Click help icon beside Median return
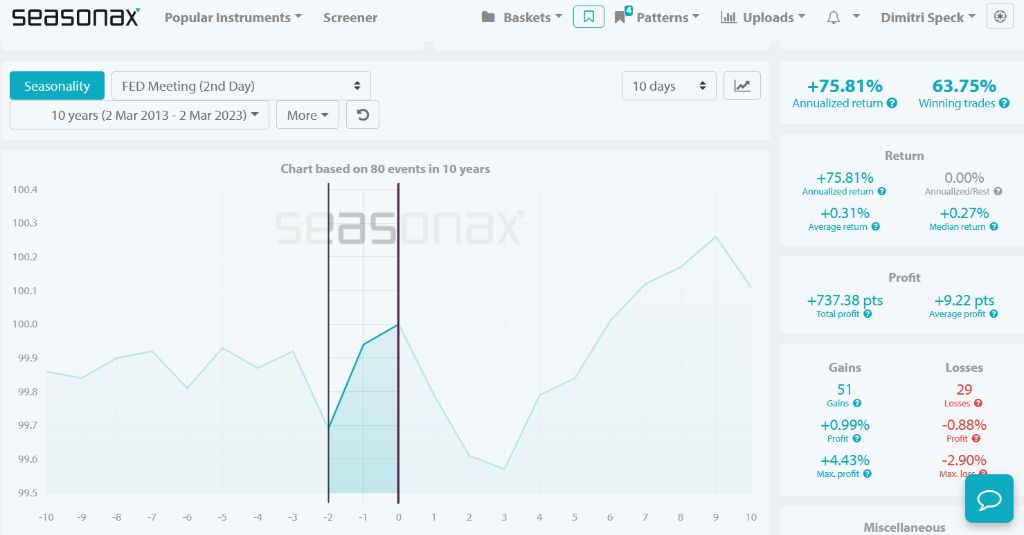This screenshot has width=1024, height=535. pyautogui.click(x=993, y=227)
